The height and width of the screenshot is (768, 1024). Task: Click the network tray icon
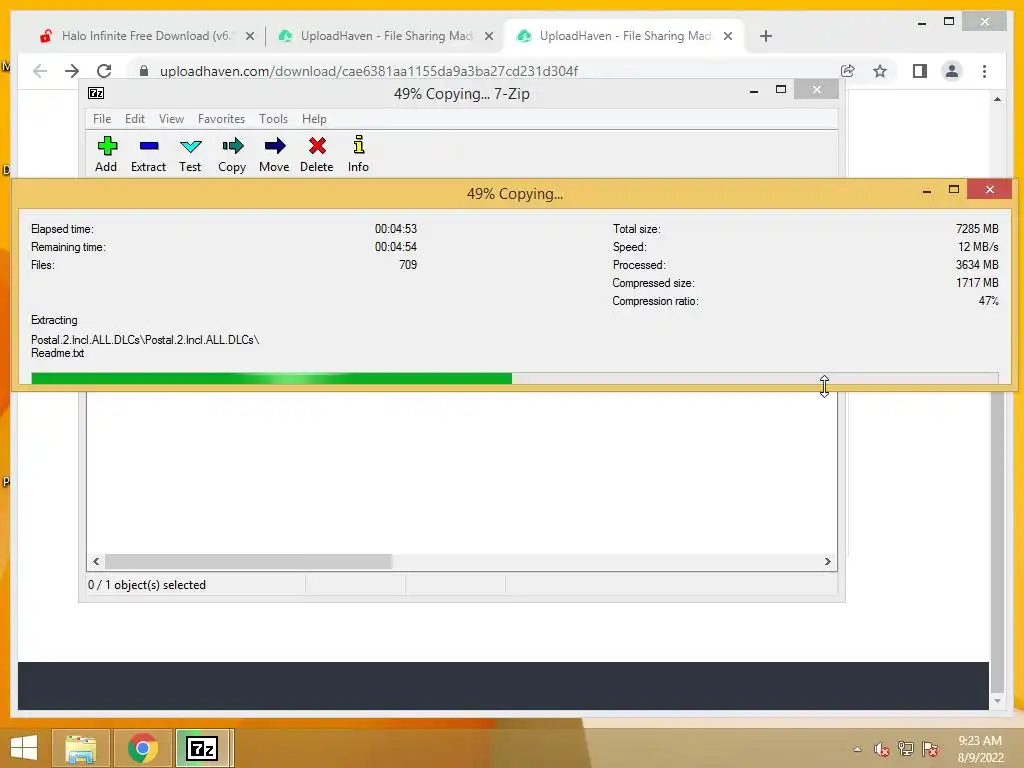click(906, 749)
